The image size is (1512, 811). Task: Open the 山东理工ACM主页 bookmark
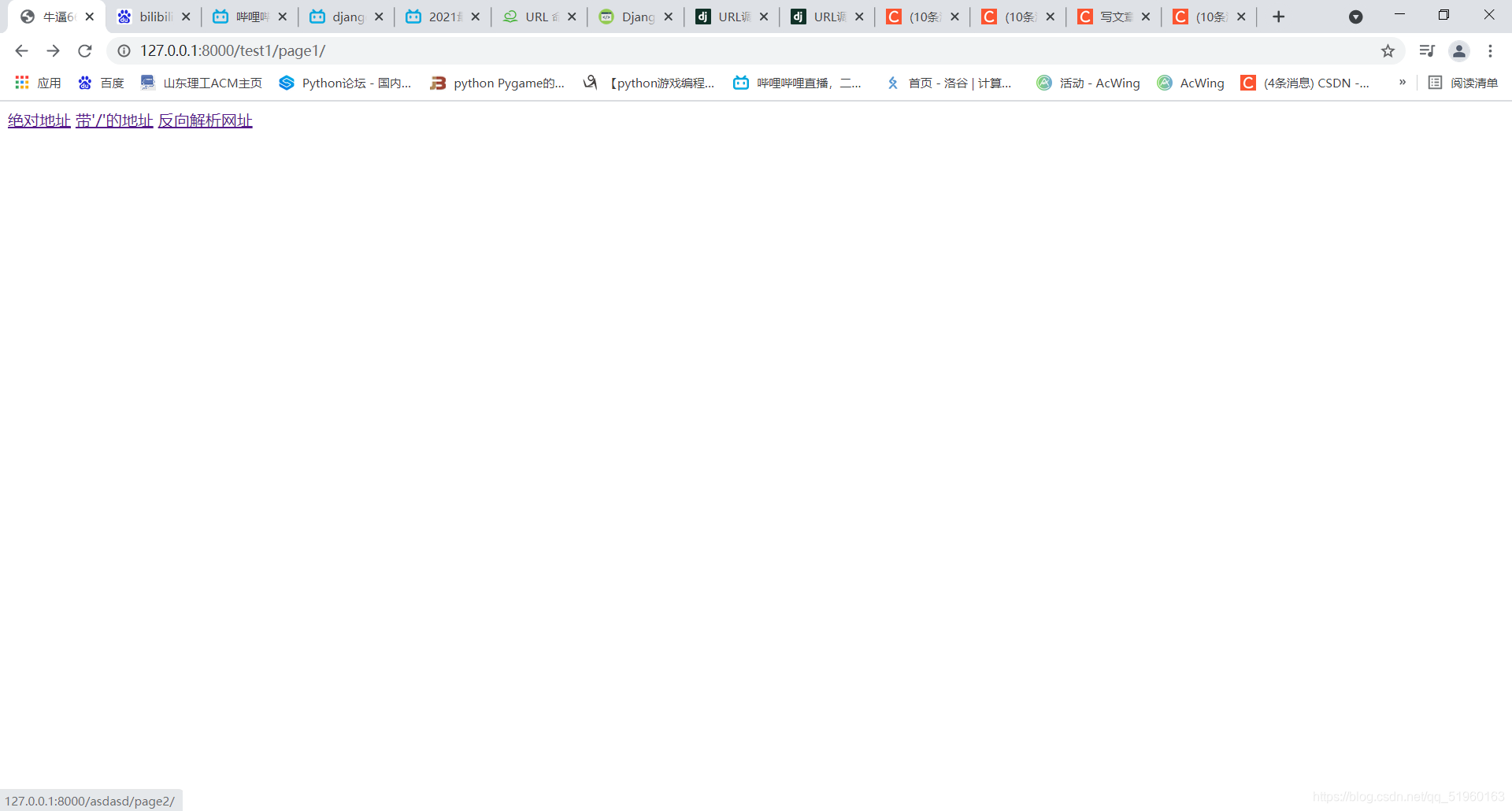pyautogui.click(x=201, y=83)
